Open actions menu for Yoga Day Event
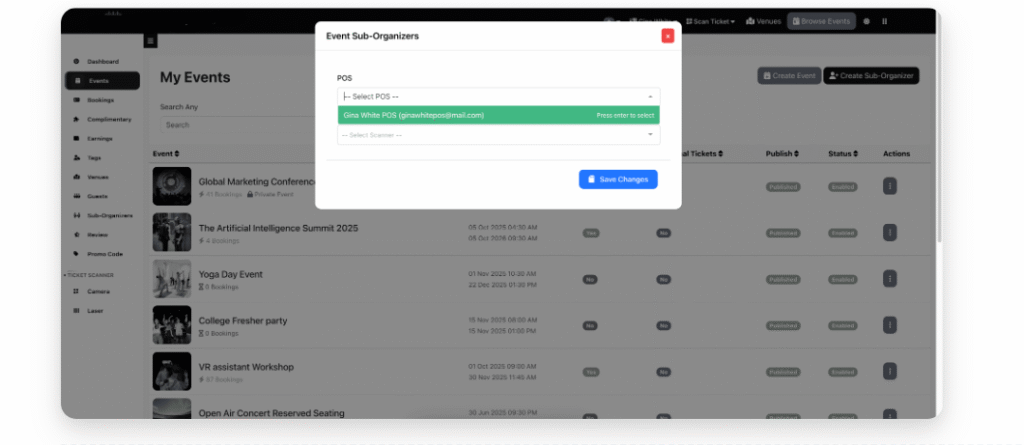1024x445 pixels. click(x=889, y=279)
